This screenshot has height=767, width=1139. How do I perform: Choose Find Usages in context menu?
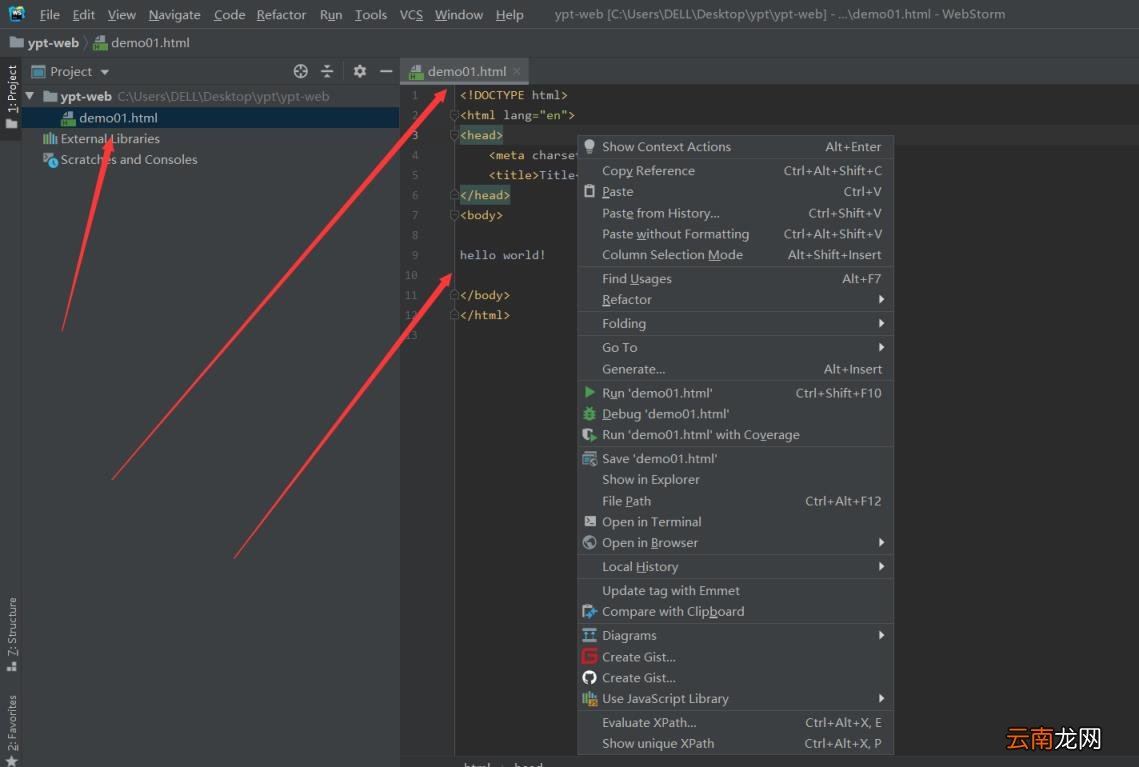735,279
